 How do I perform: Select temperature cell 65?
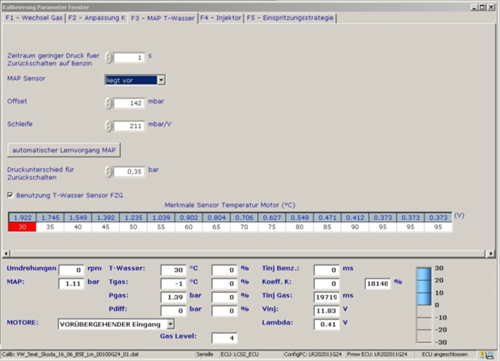[x=216, y=227]
